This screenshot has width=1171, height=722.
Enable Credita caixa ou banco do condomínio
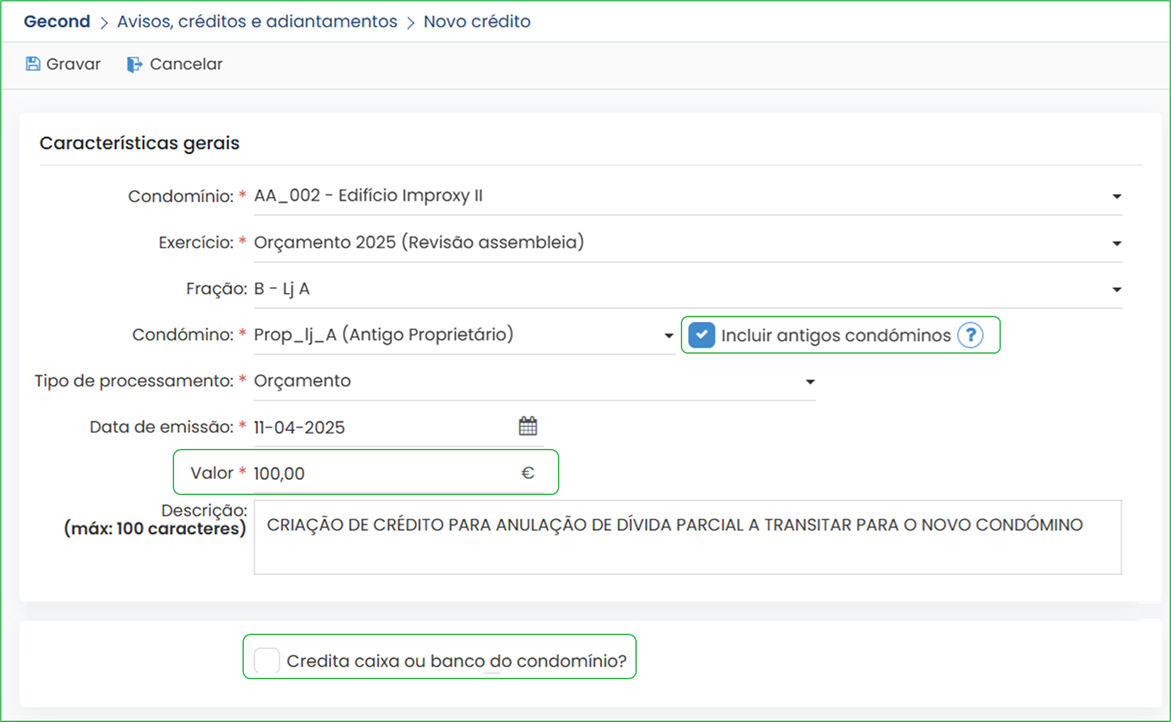[267, 661]
